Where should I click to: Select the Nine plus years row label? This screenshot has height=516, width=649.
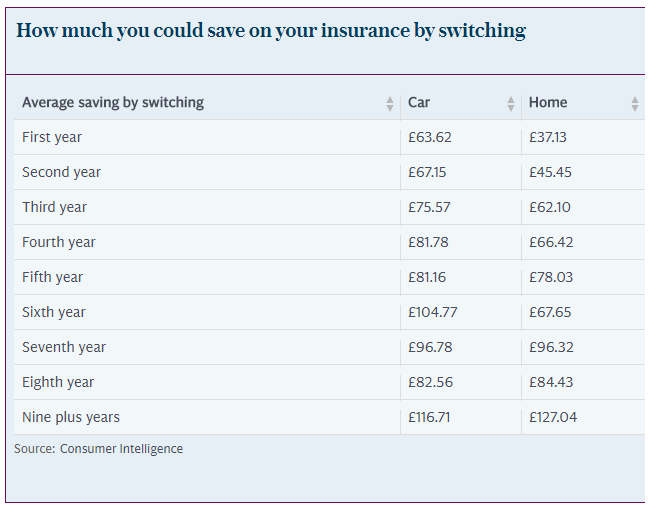tap(71, 417)
